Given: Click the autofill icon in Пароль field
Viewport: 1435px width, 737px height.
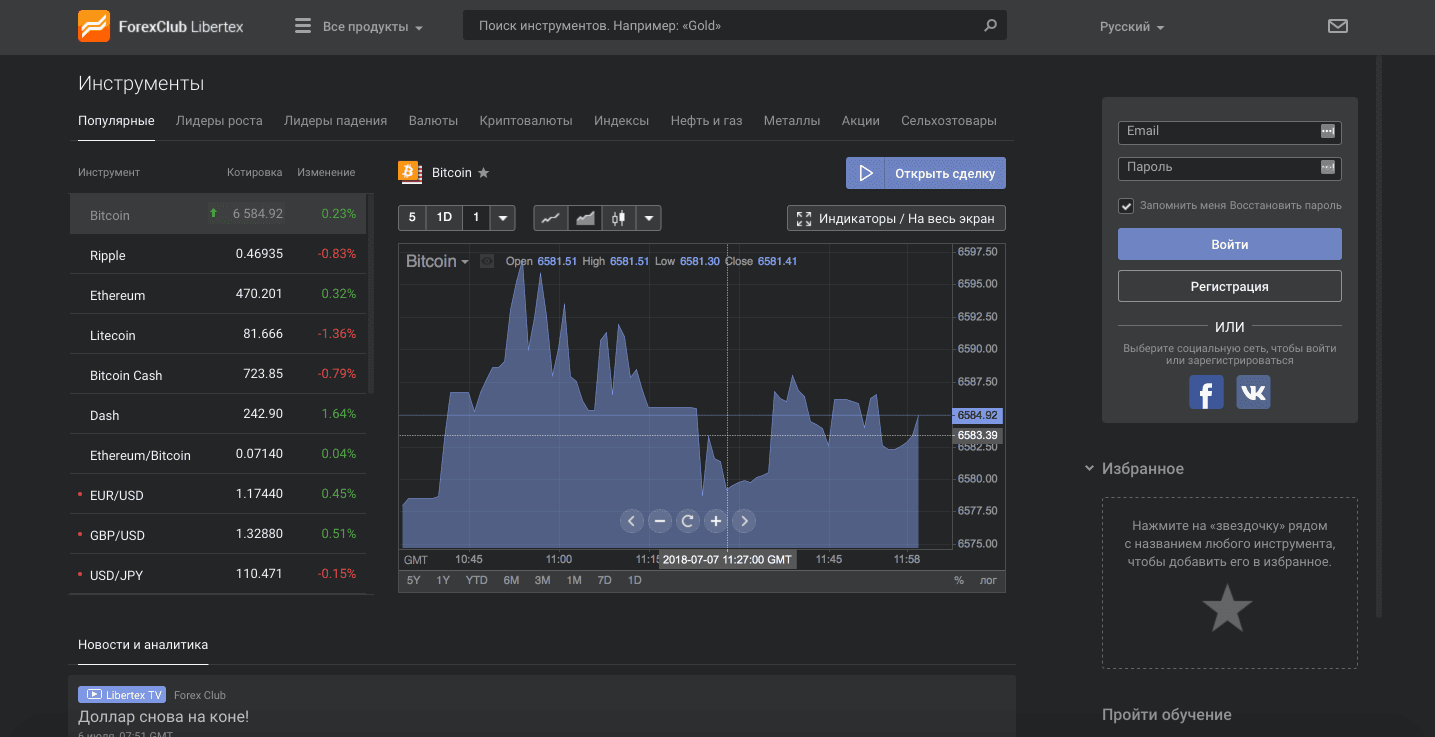Looking at the screenshot, I should coord(1328,167).
